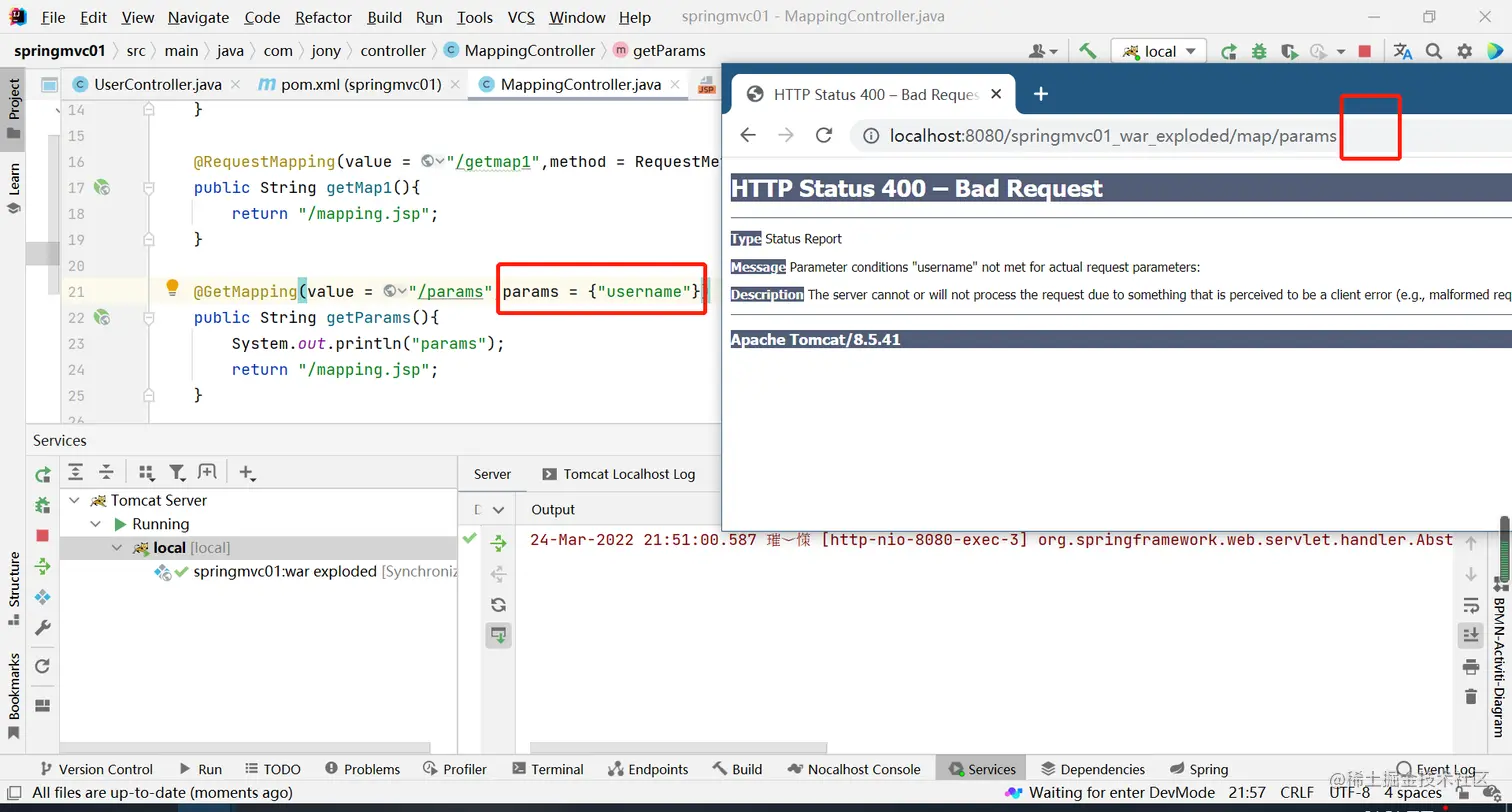Viewport: 1512px width, 812px height.
Task: Toggle soft-wrap in the console output
Action: (x=1470, y=605)
